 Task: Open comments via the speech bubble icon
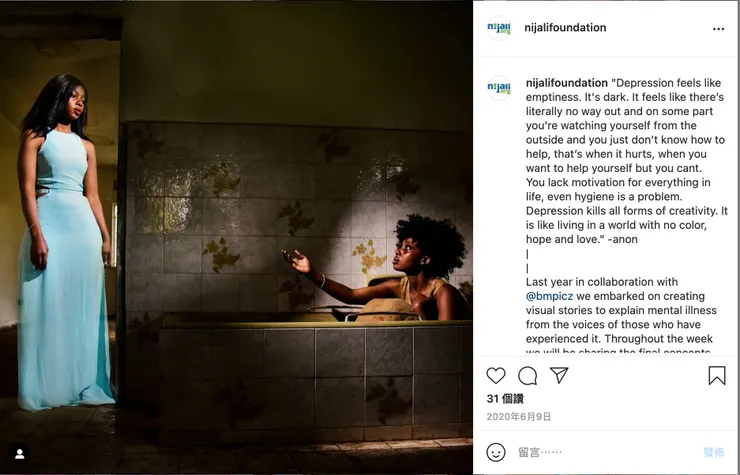pyautogui.click(x=527, y=376)
